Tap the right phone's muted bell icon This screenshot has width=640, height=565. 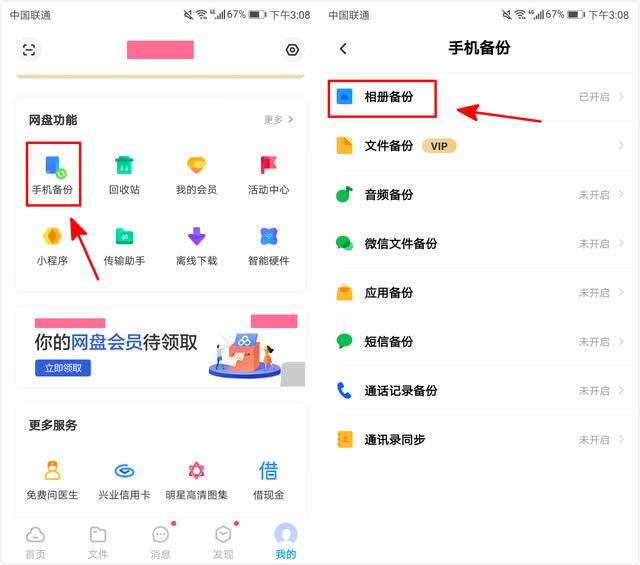point(506,15)
